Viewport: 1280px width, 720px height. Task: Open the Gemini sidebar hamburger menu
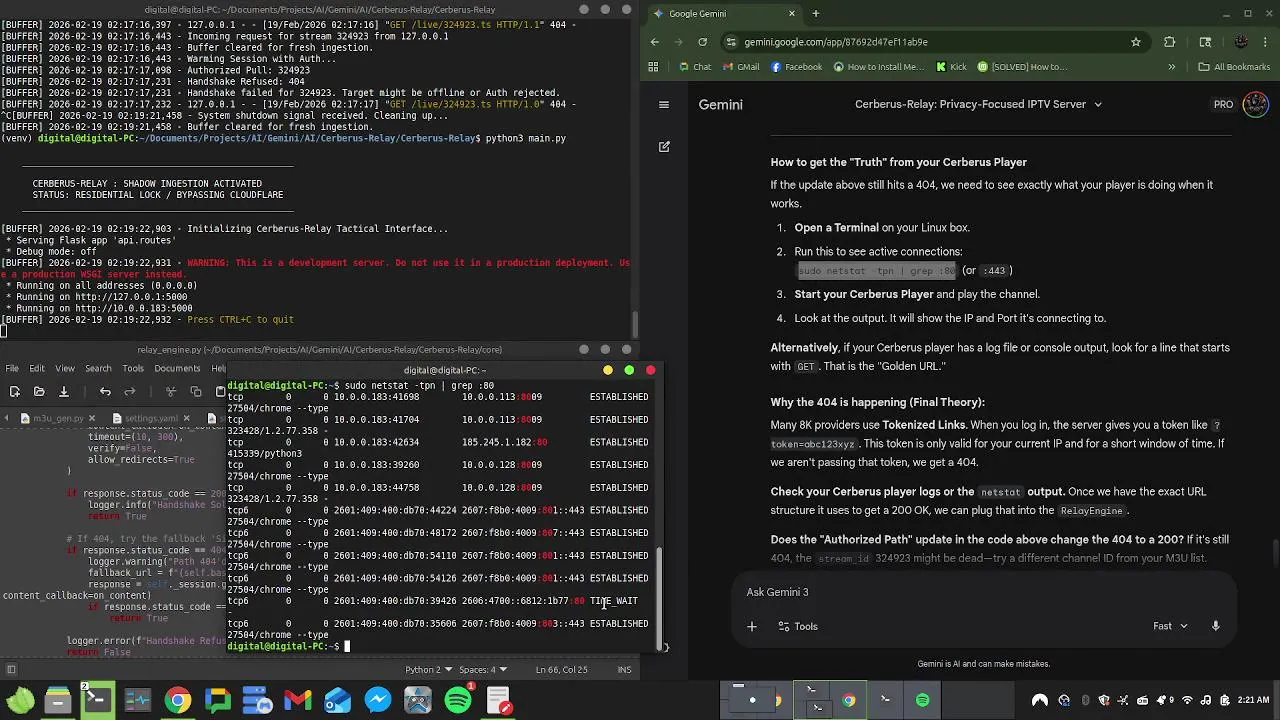663,104
